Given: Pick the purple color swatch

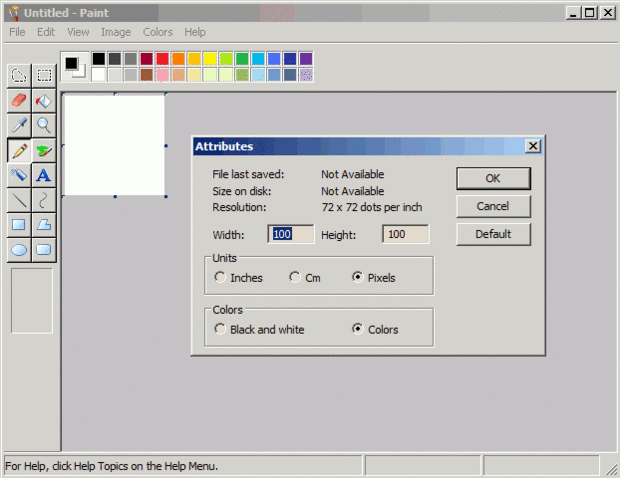Looking at the screenshot, I should 306,59.
